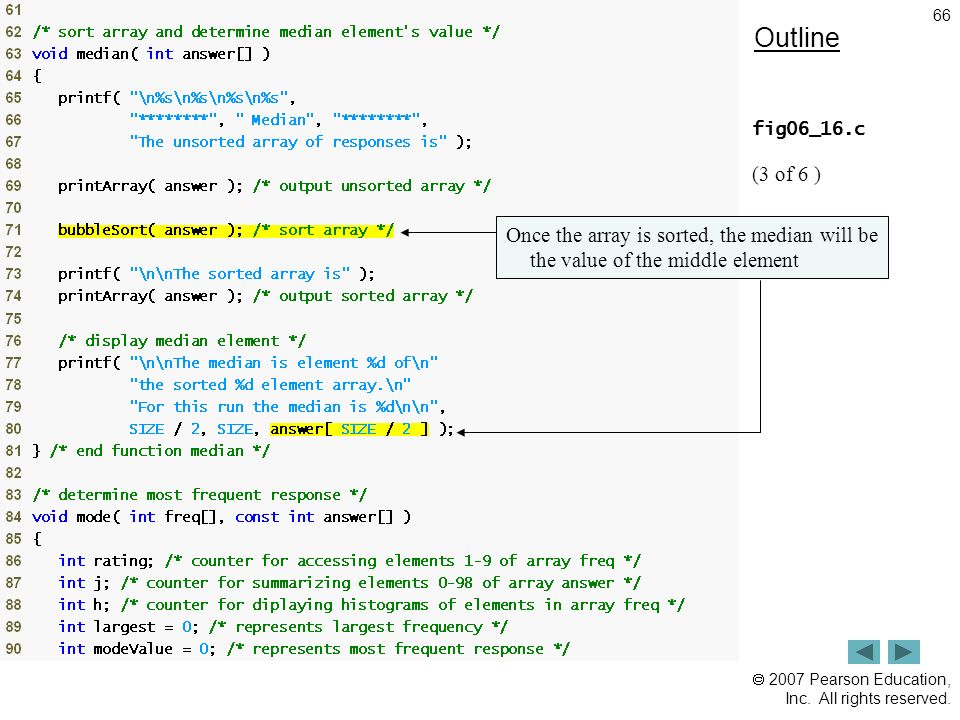Click 'counter for accessing elements 1-9' comment
Viewport: 960px width, 720px height.
[403, 561]
